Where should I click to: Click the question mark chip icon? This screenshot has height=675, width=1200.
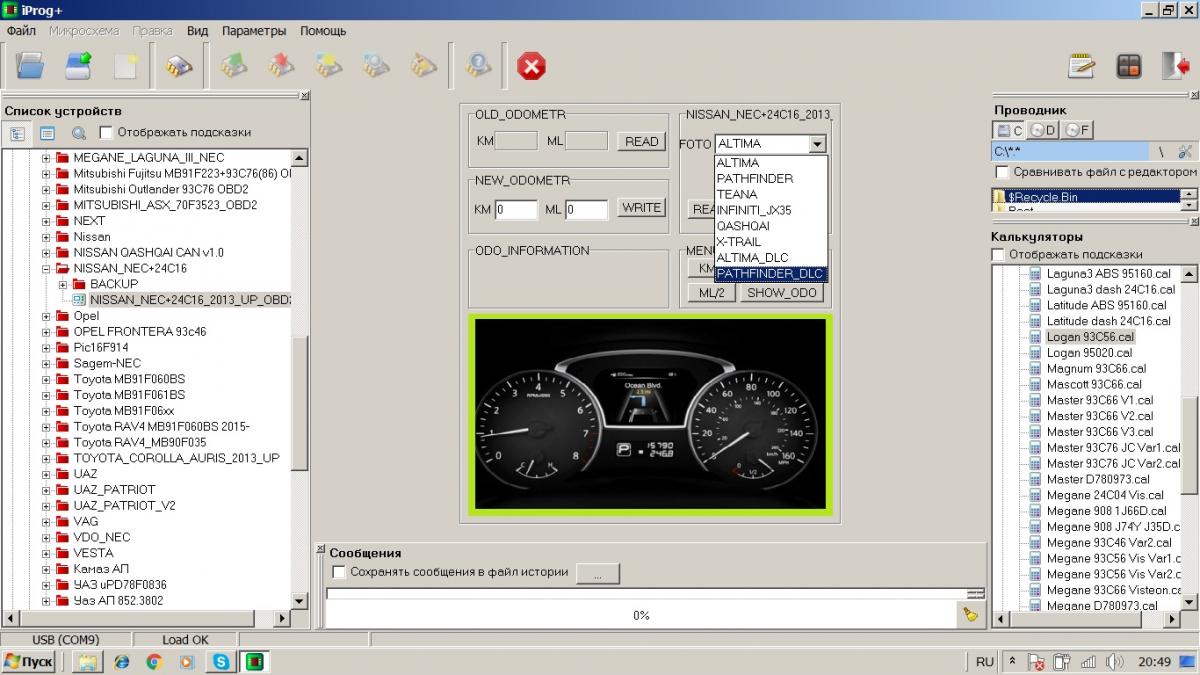pyautogui.click(x=479, y=66)
